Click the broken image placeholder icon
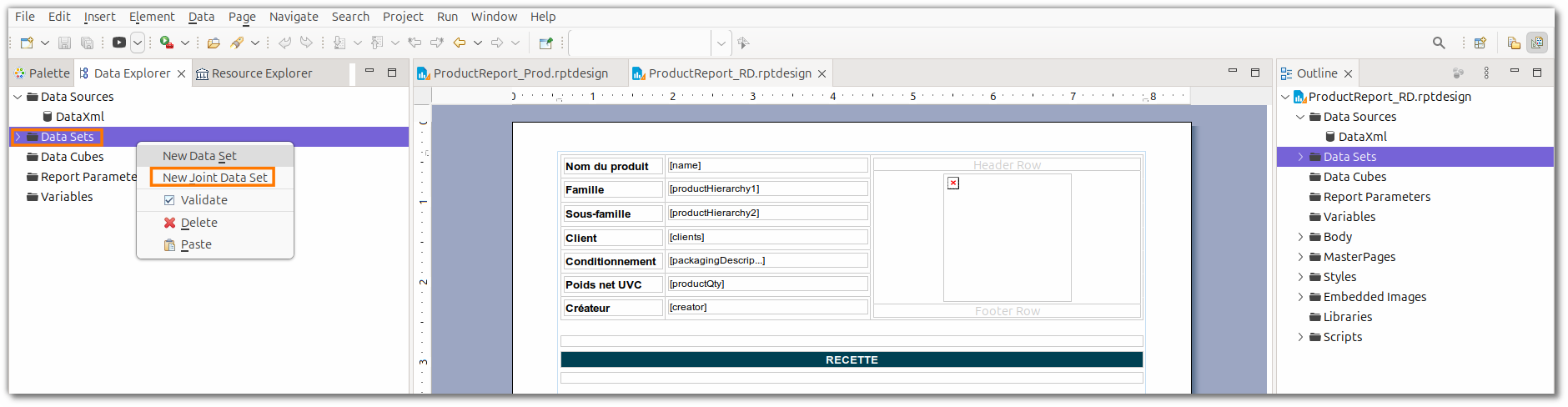This screenshot has width=1568, height=407. [953, 183]
